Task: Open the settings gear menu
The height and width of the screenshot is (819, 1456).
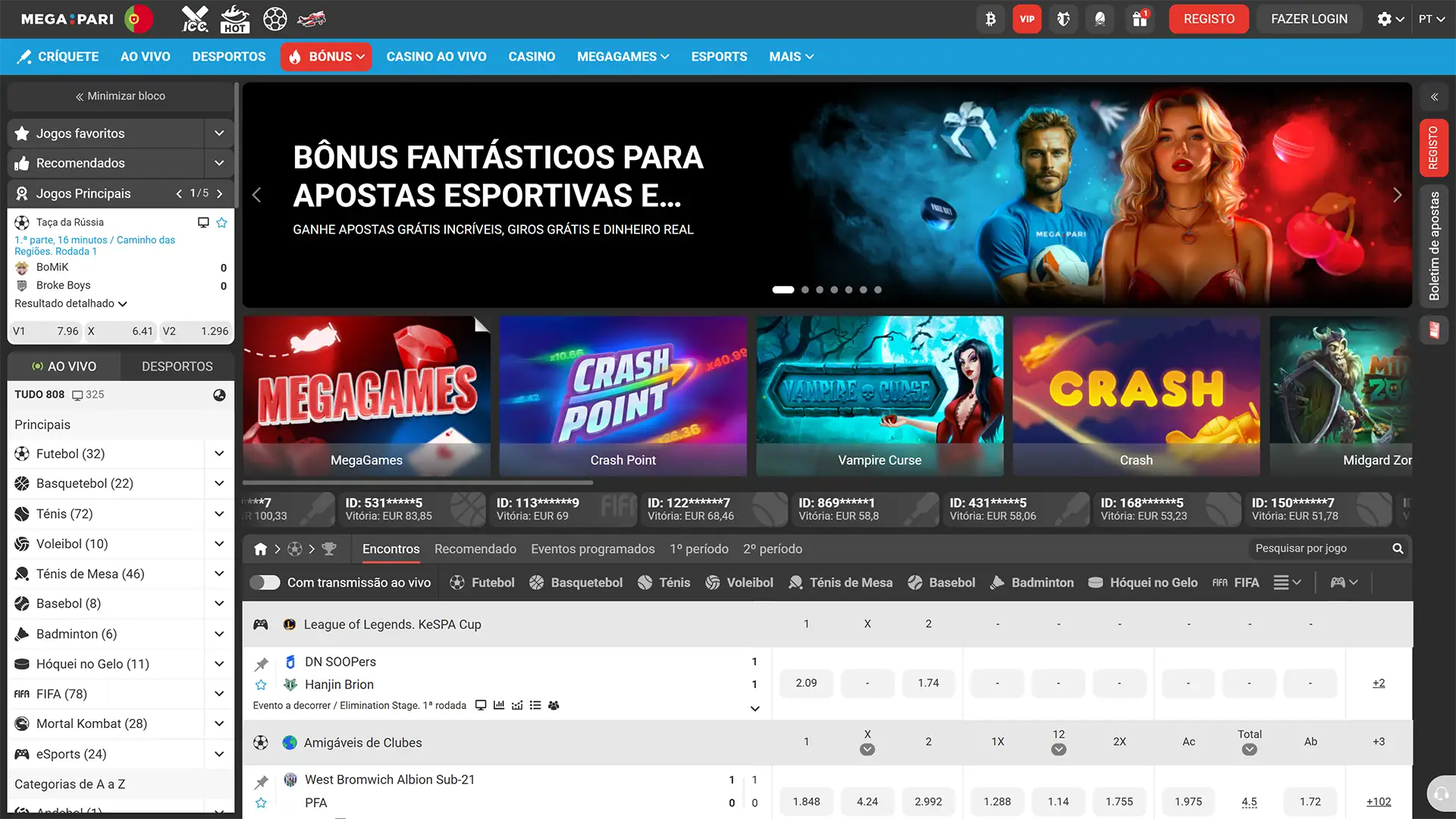Action: pyautogui.click(x=1391, y=19)
